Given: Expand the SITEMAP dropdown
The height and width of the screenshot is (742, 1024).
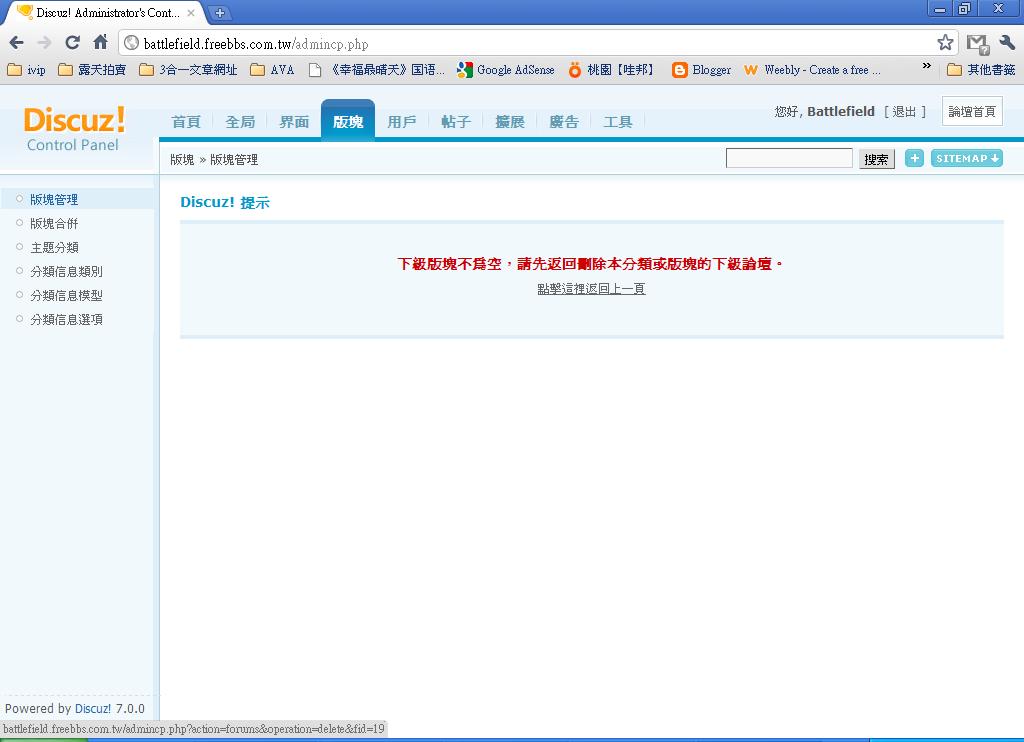Looking at the screenshot, I should [x=966, y=158].
